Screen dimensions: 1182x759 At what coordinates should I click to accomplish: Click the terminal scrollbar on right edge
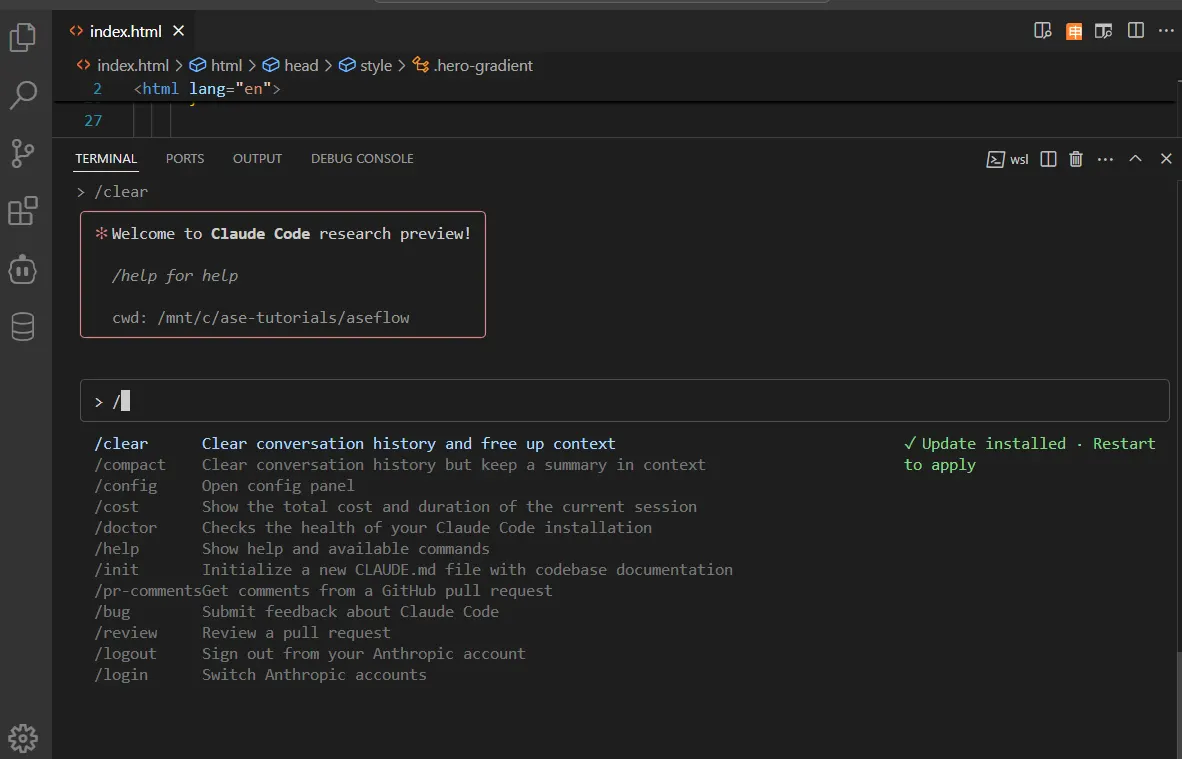pos(1177,703)
